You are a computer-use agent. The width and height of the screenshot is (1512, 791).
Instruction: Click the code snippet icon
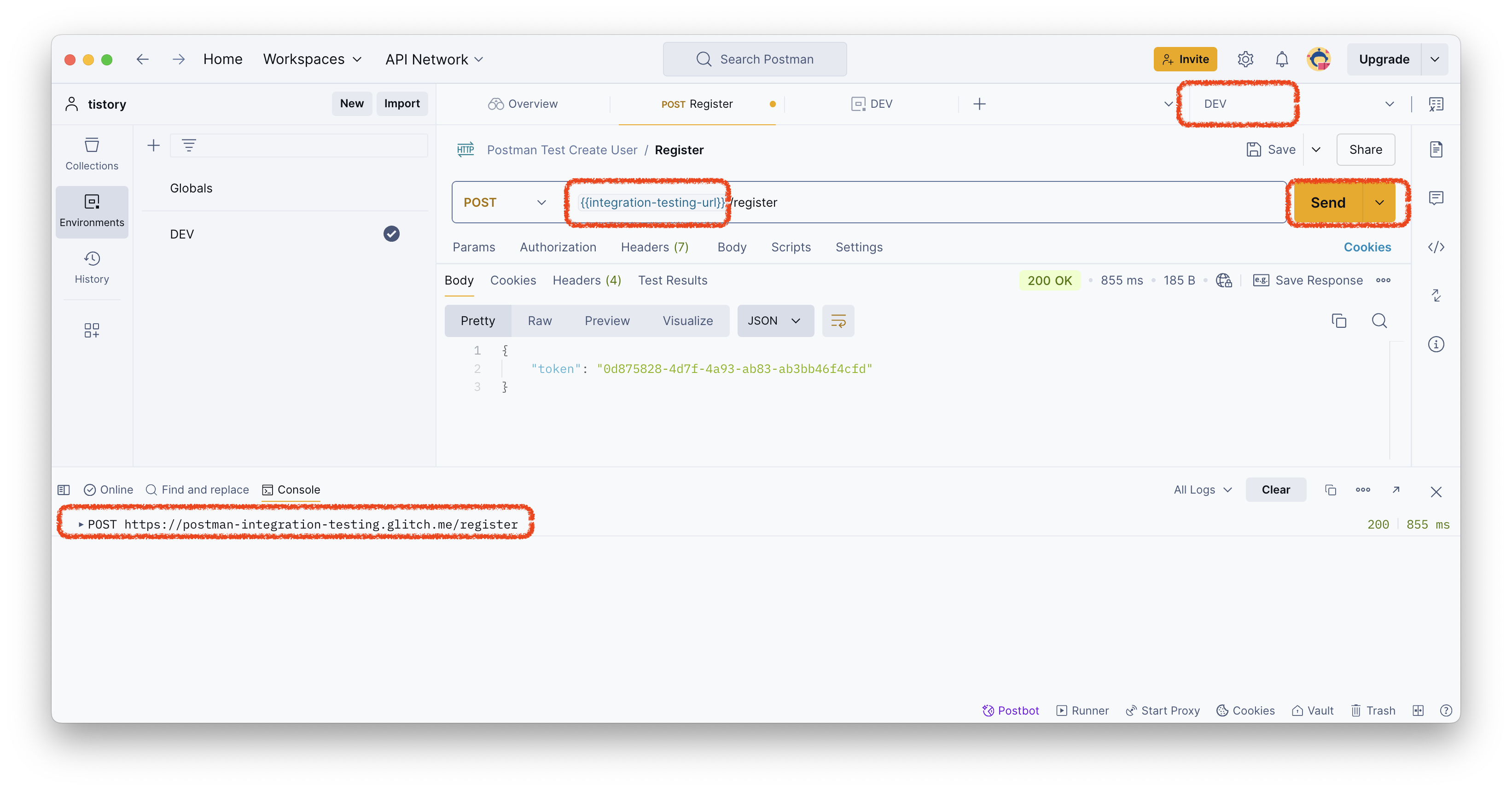[x=1436, y=247]
